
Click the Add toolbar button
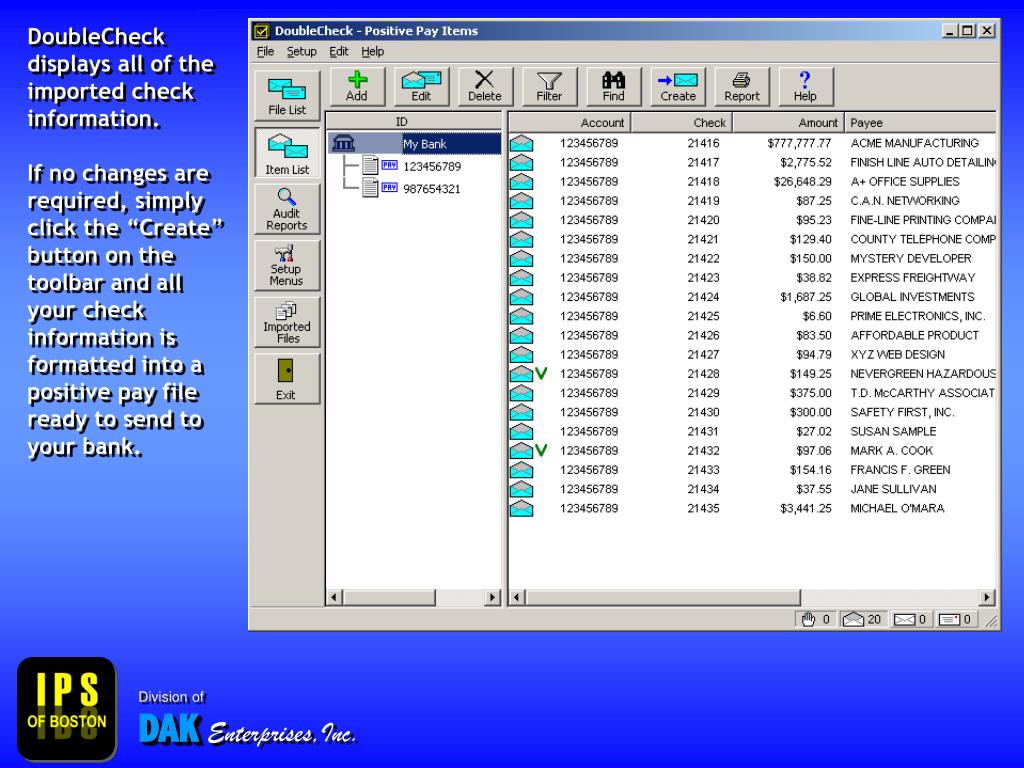pyautogui.click(x=357, y=87)
